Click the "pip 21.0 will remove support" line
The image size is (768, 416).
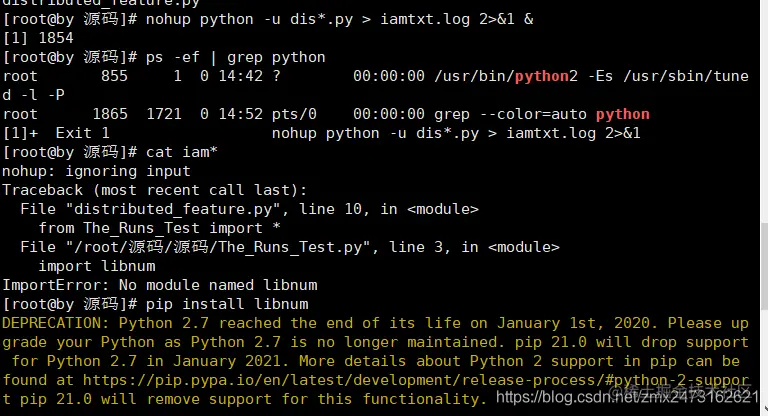(x=244, y=399)
